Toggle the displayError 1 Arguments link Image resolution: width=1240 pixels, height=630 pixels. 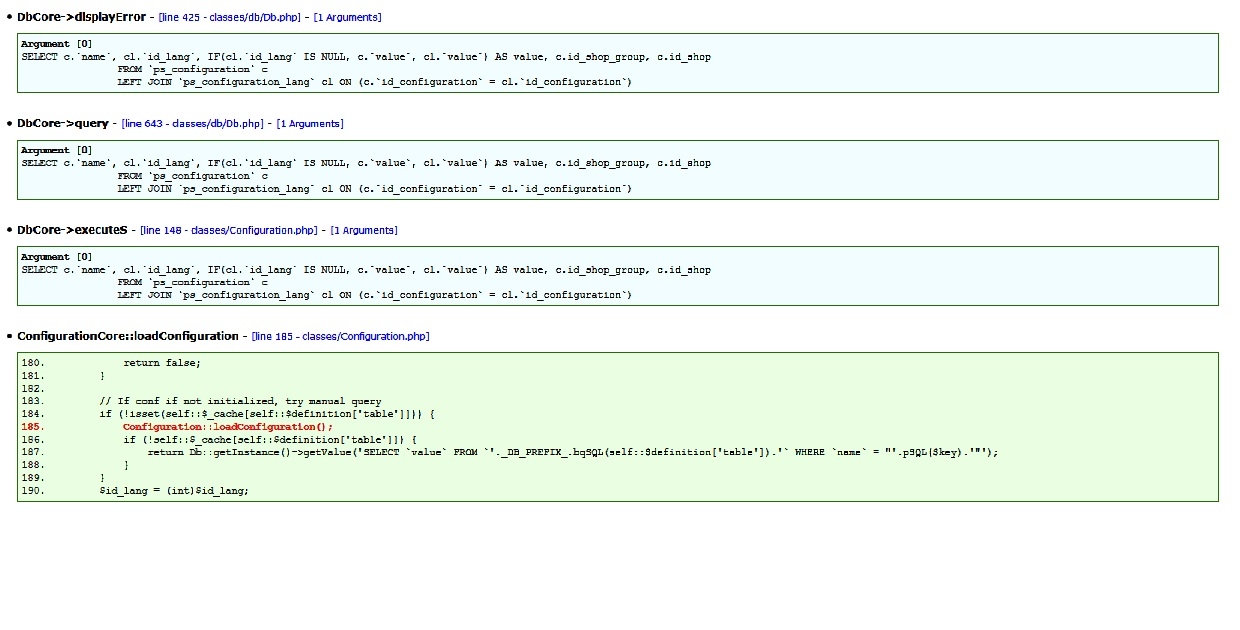(x=347, y=18)
